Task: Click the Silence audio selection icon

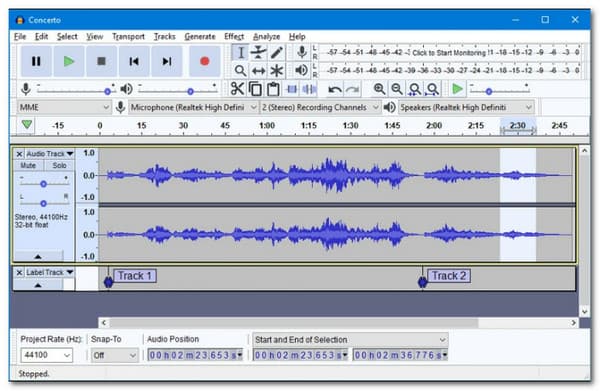Action: point(309,89)
